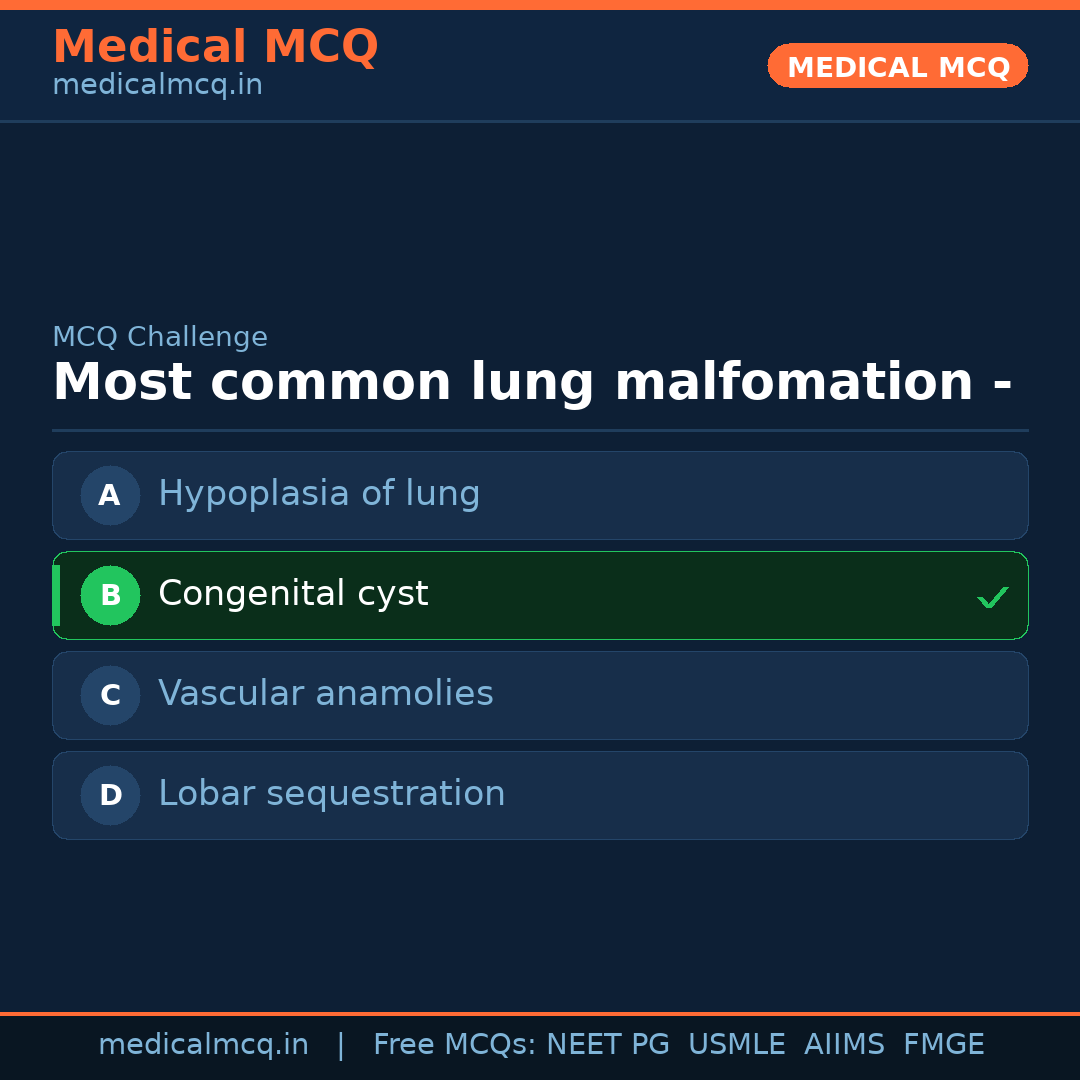Image resolution: width=1080 pixels, height=1080 pixels.
Task: Select 'FMGE' in the footer
Action: click(x=943, y=1045)
